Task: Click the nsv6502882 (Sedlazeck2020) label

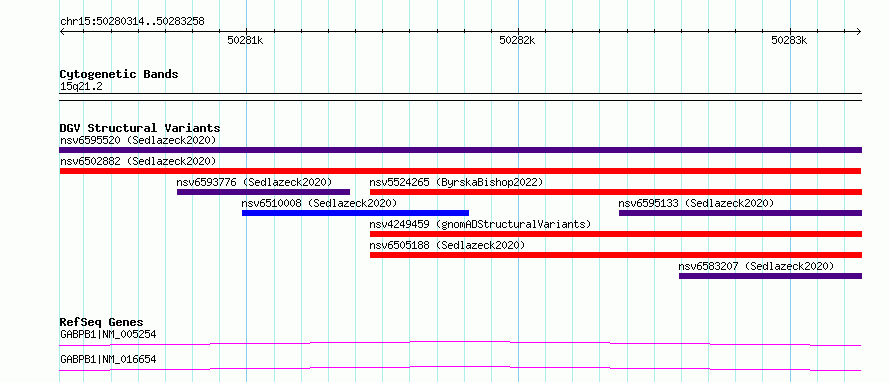Action: click(138, 161)
